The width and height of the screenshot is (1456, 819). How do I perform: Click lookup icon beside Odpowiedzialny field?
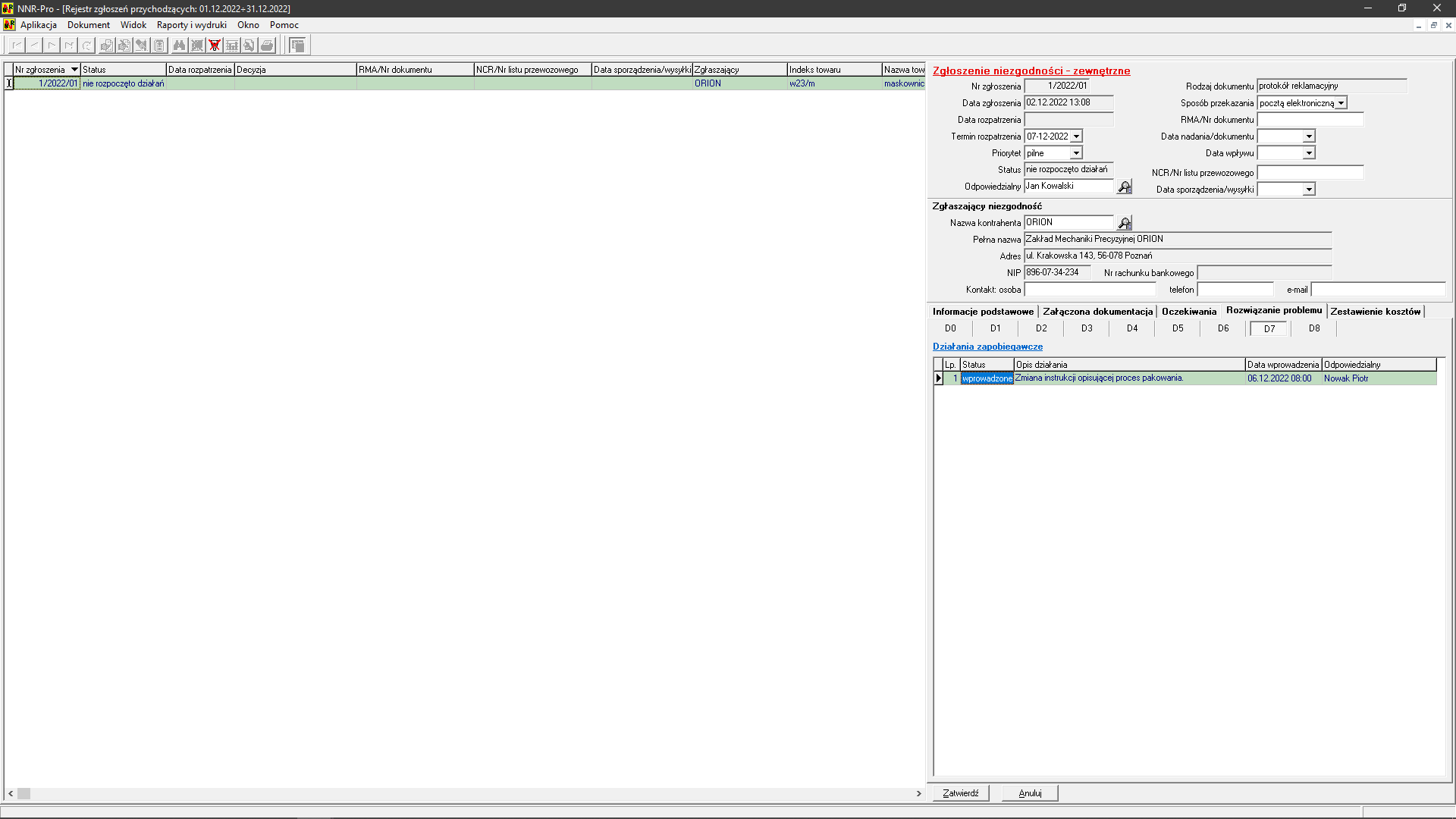[x=1125, y=187]
